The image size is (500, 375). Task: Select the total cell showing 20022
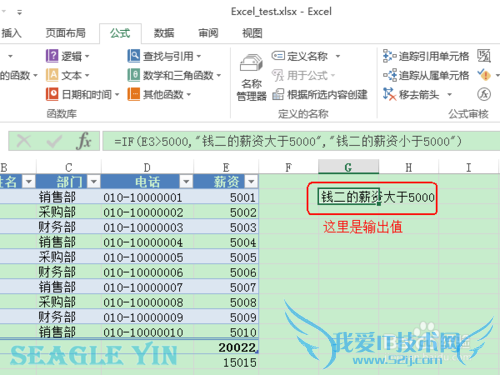pos(226,347)
